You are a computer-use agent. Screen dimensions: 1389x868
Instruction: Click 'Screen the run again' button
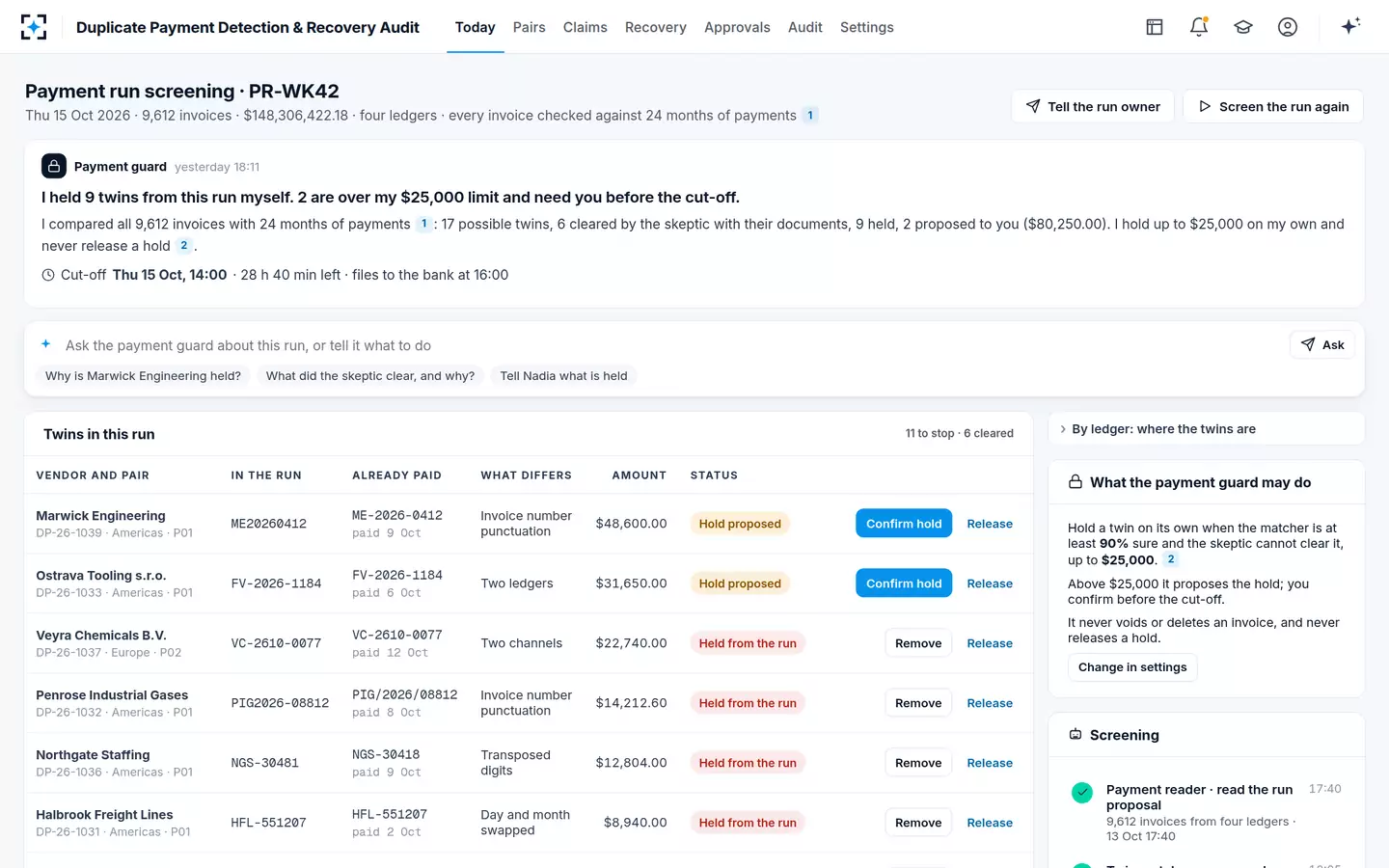point(1273,106)
